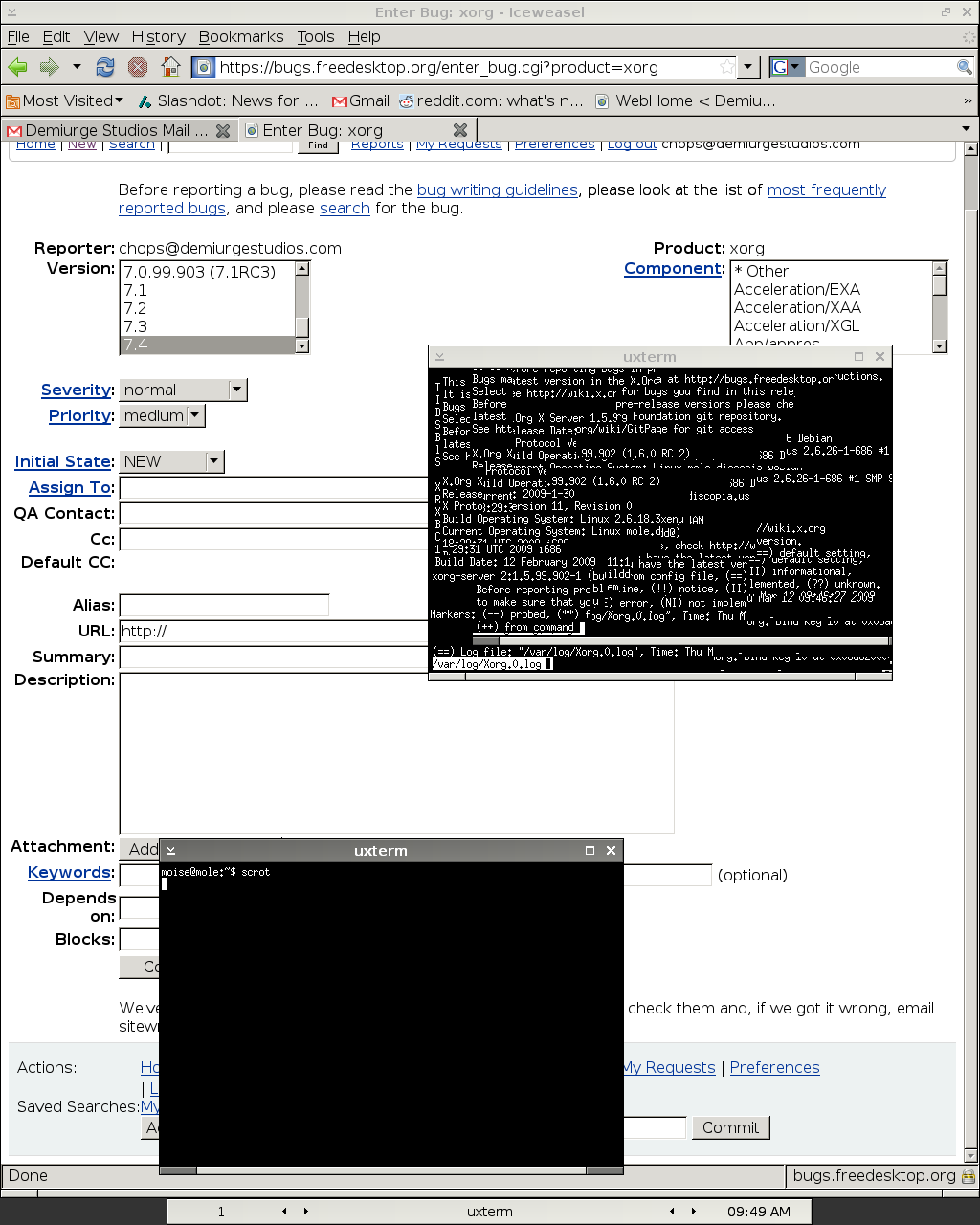
Task: Click the Stop loading icon
Action: pyautogui.click(x=138, y=67)
